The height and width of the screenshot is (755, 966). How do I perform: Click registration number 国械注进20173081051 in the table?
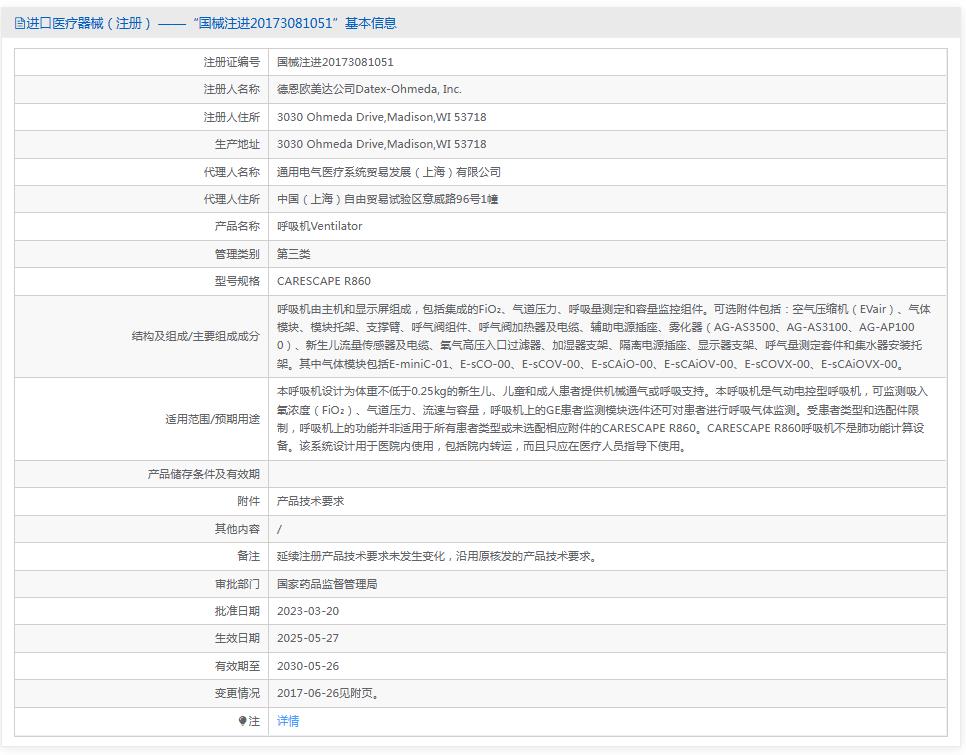(x=335, y=62)
